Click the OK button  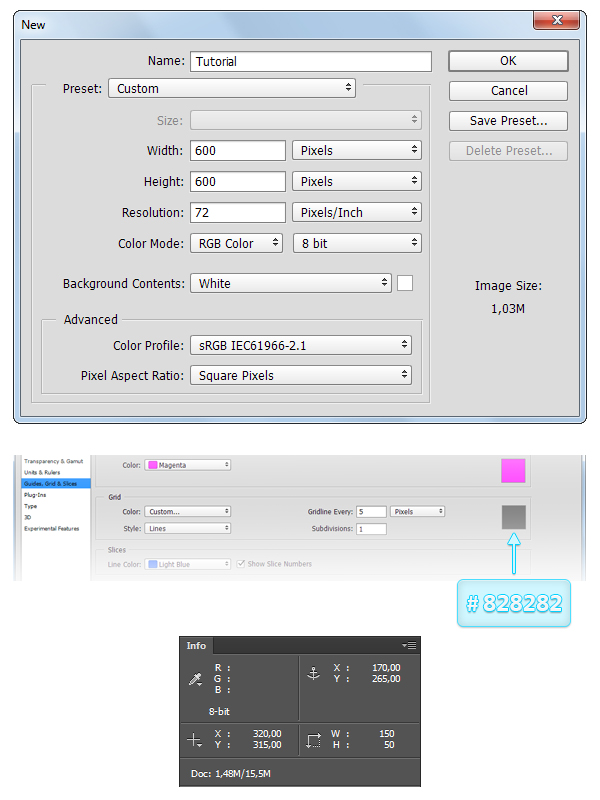click(x=508, y=61)
